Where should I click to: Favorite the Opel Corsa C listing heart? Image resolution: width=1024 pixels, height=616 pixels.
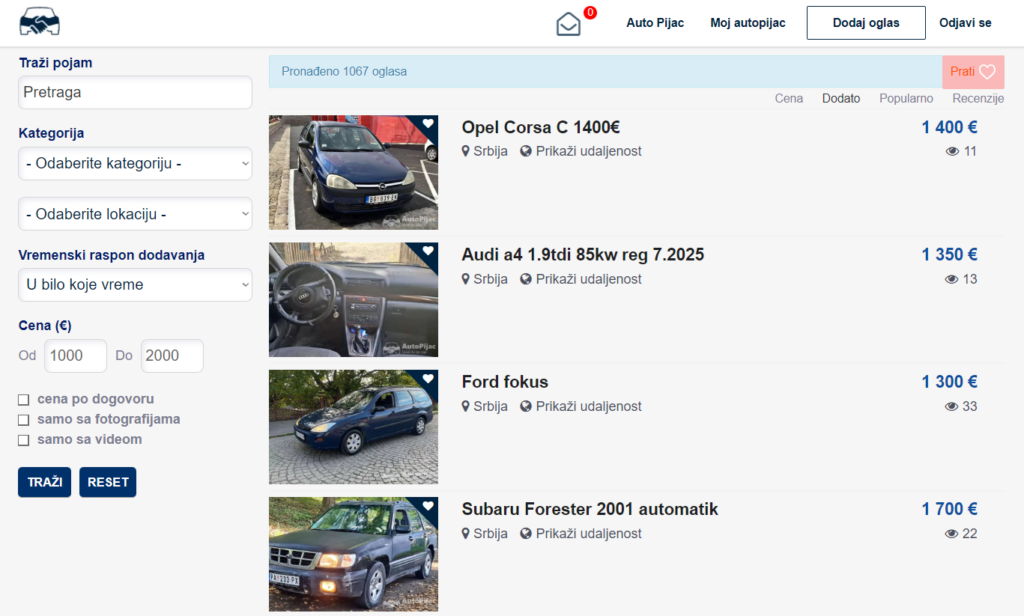point(428,123)
